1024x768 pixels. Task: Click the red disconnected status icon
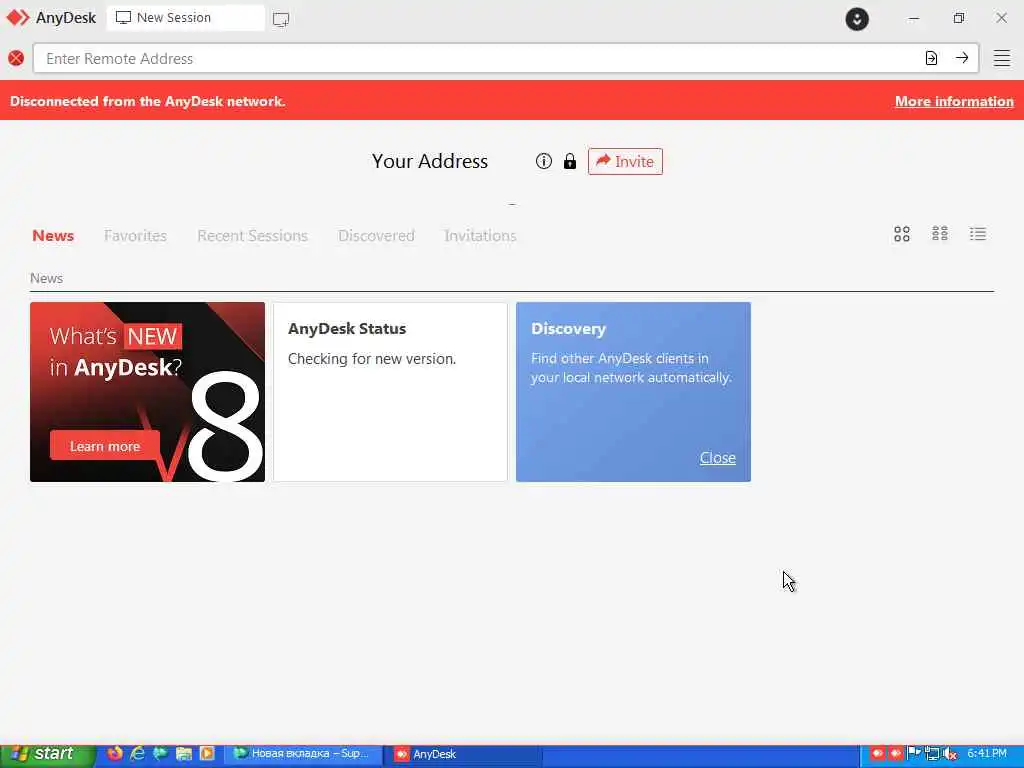[16, 58]
